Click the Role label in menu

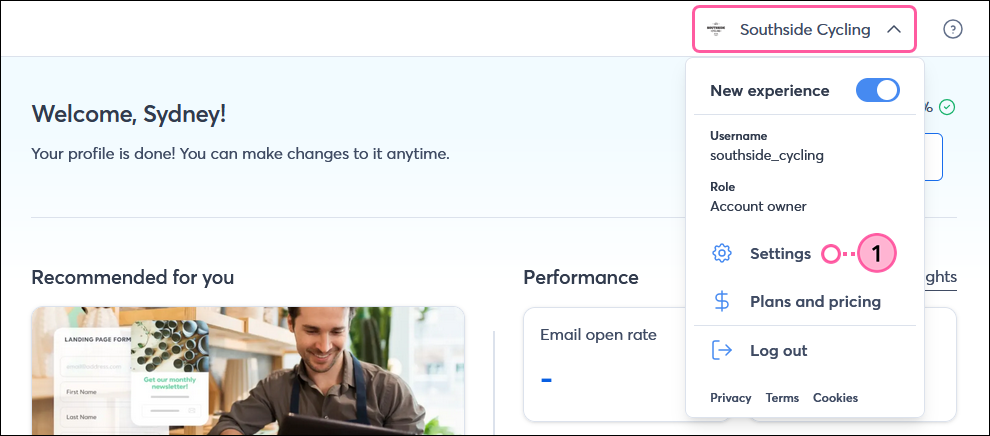[723, 187]
